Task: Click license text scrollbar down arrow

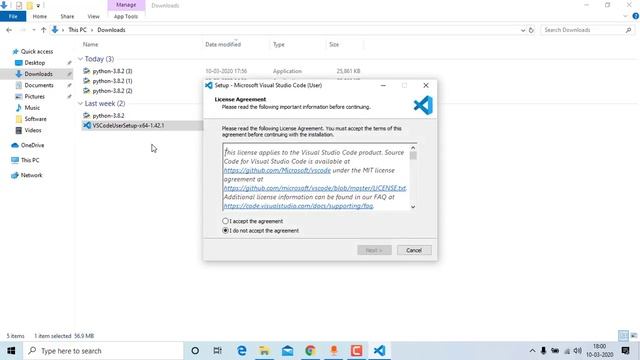Action: pyautogui.click(x=413, y=207)
